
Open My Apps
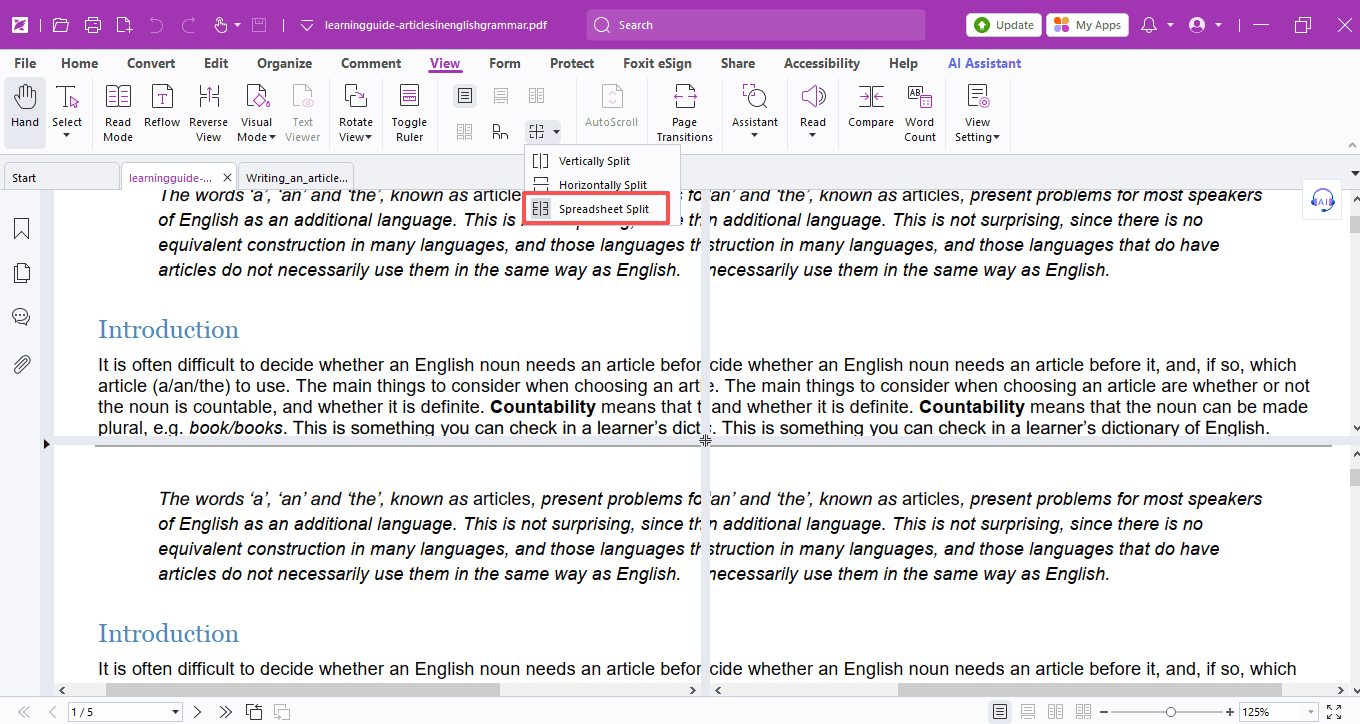1087,25
